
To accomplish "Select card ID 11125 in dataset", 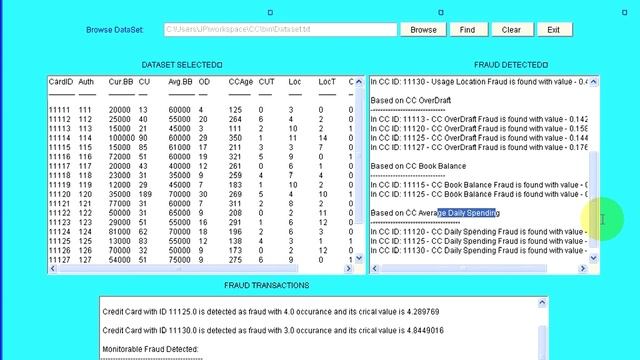I will [x=60, y=241].
